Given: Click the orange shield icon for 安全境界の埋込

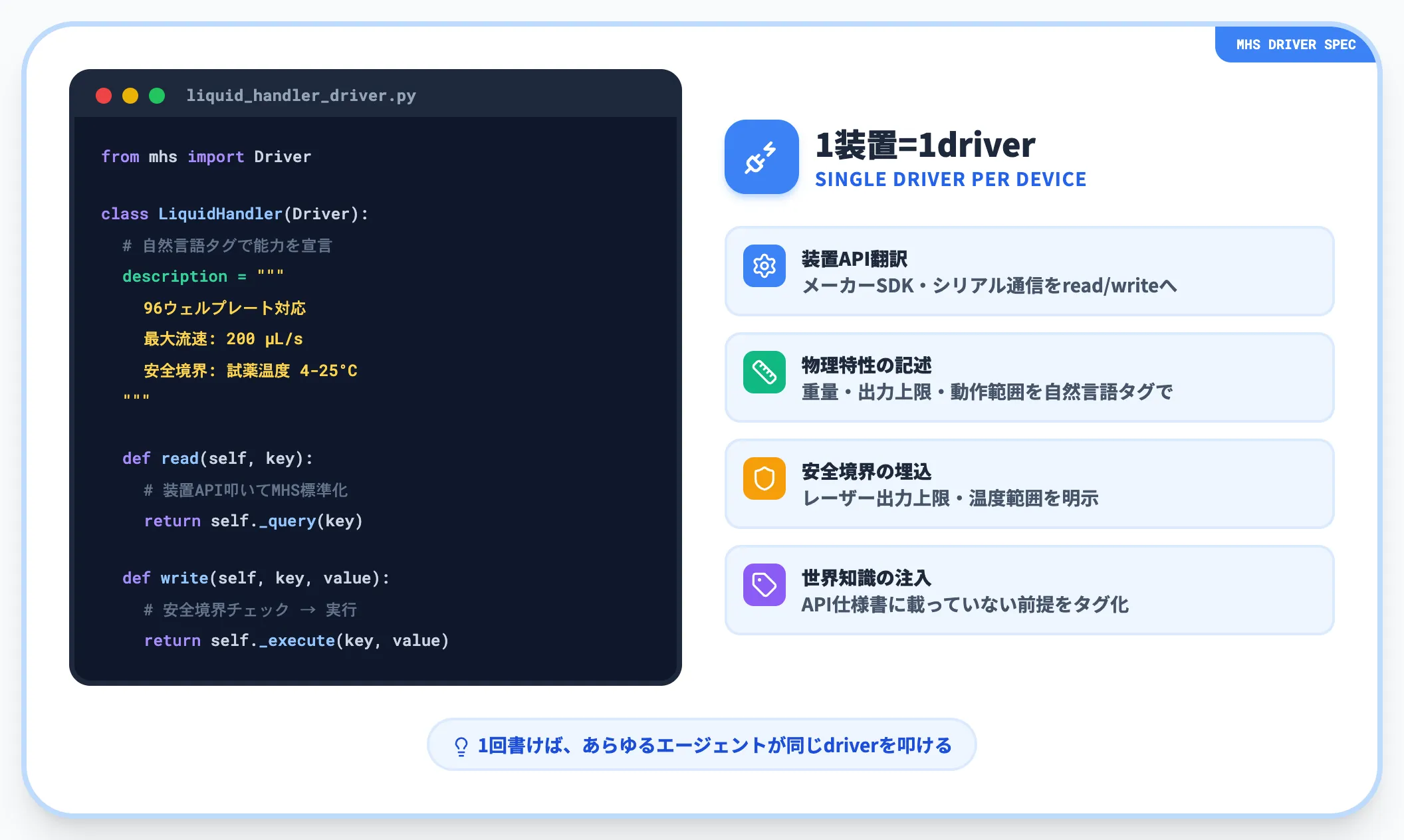Looking at the screenshot, I should [x=764, y=478].
